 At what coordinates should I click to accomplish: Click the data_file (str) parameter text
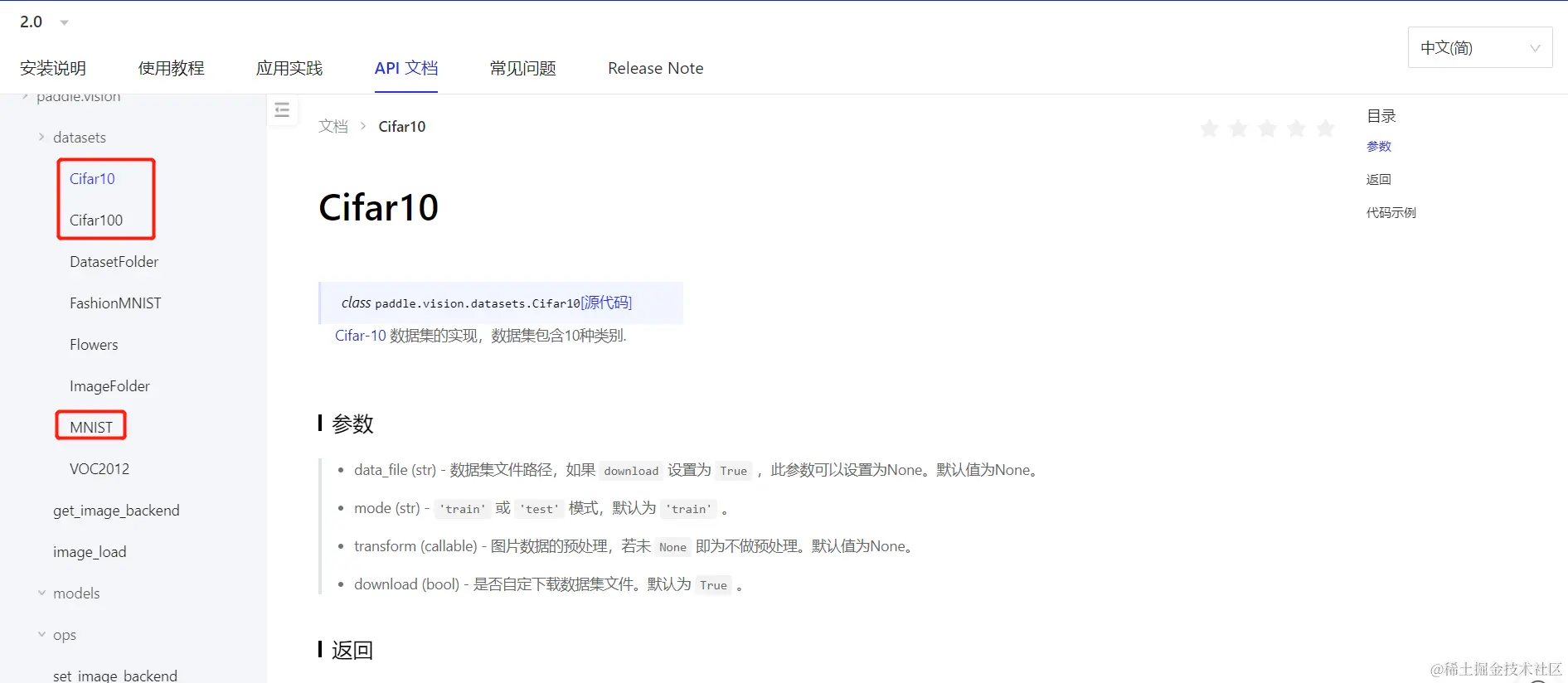click(395, 470)
